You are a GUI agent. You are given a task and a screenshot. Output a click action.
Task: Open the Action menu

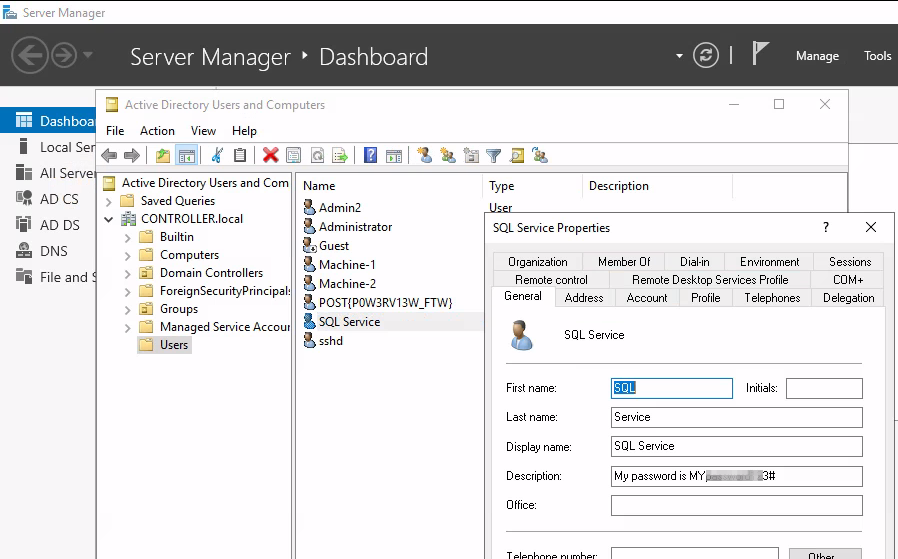[x=157, y=131]
